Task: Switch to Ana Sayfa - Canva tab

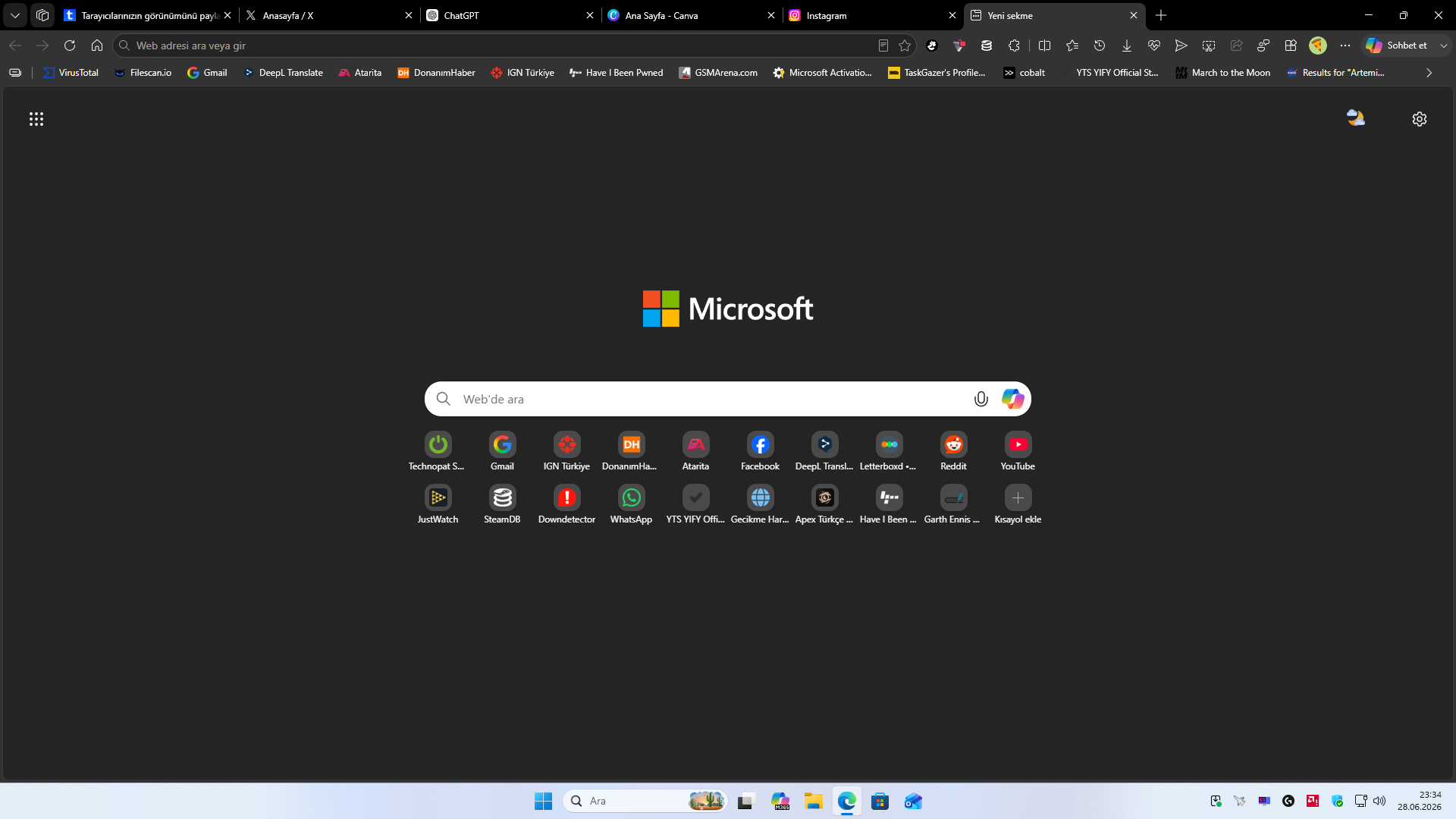Action: [692, 15]
